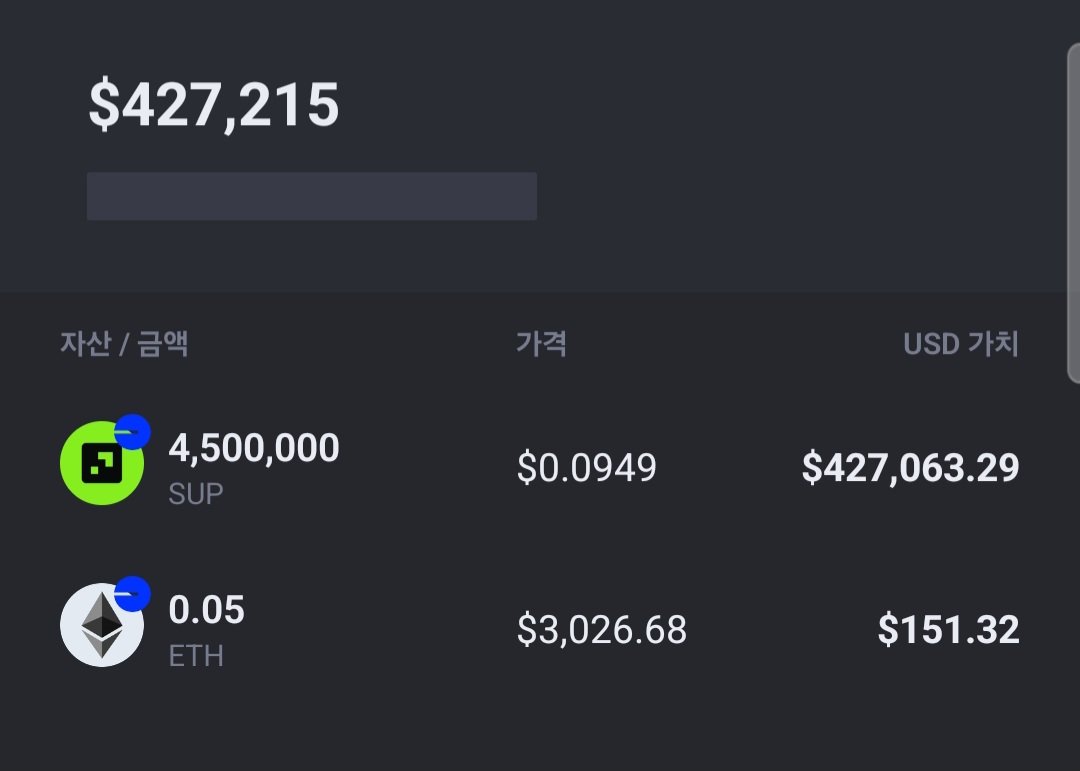Click the total balance $427,215
The image size is (1080, 771).
click(214, 105)
